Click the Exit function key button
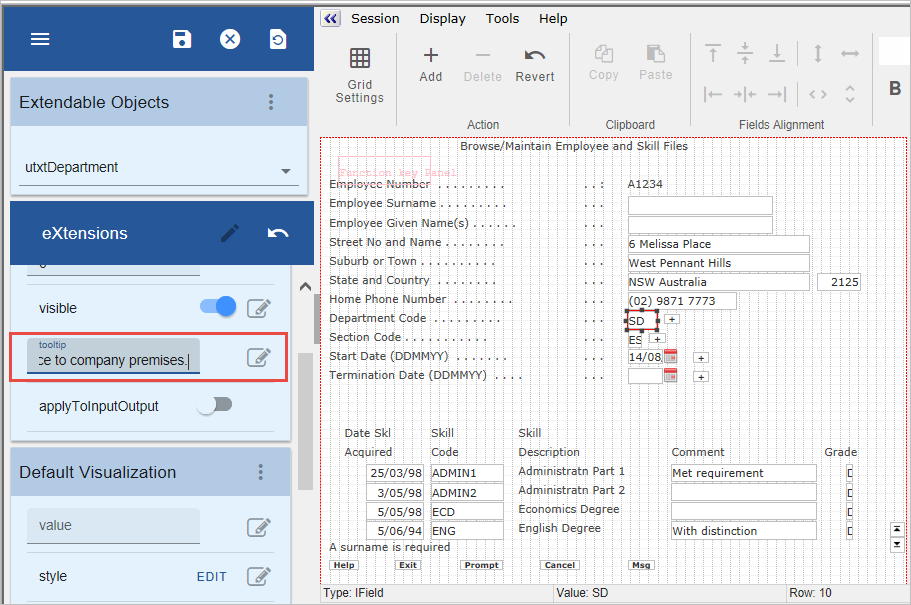The height and width of the screenshot is (605, 911). pos(408,565)
